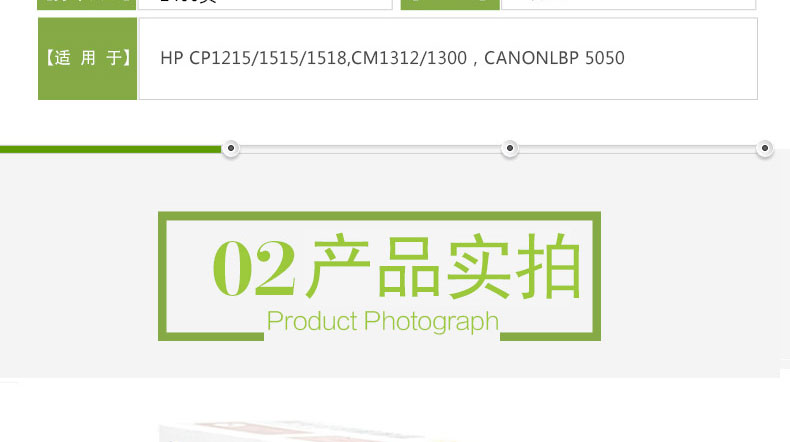This screenshot has height=442, width=790.
Task: Click the 产品实拍 heading
Action: pyautogui.click(x=445, y=266)
